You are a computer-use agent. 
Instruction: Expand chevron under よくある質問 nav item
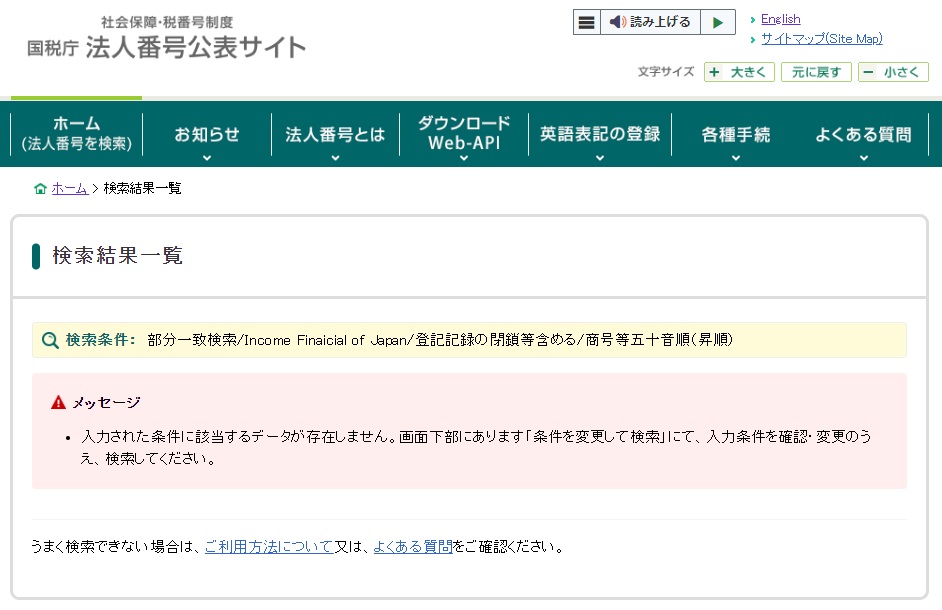pos(863,158)
